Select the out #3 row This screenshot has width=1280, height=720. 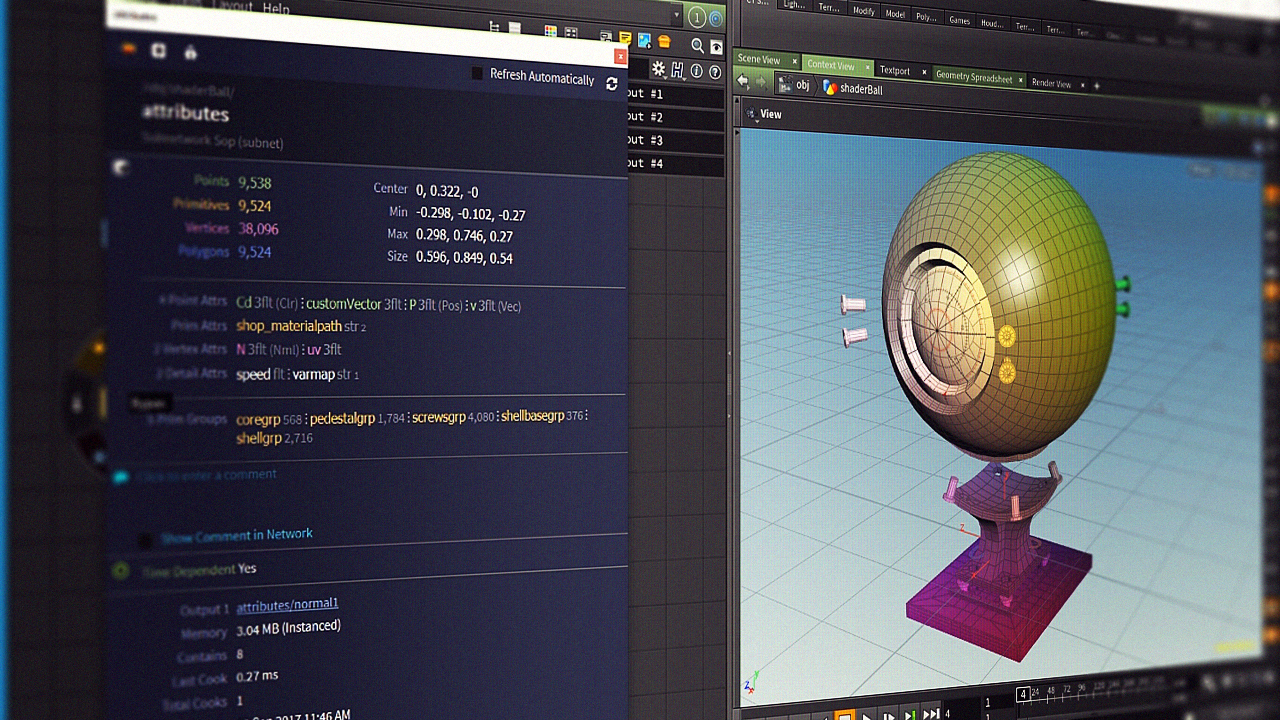click(x=674, y=140)
